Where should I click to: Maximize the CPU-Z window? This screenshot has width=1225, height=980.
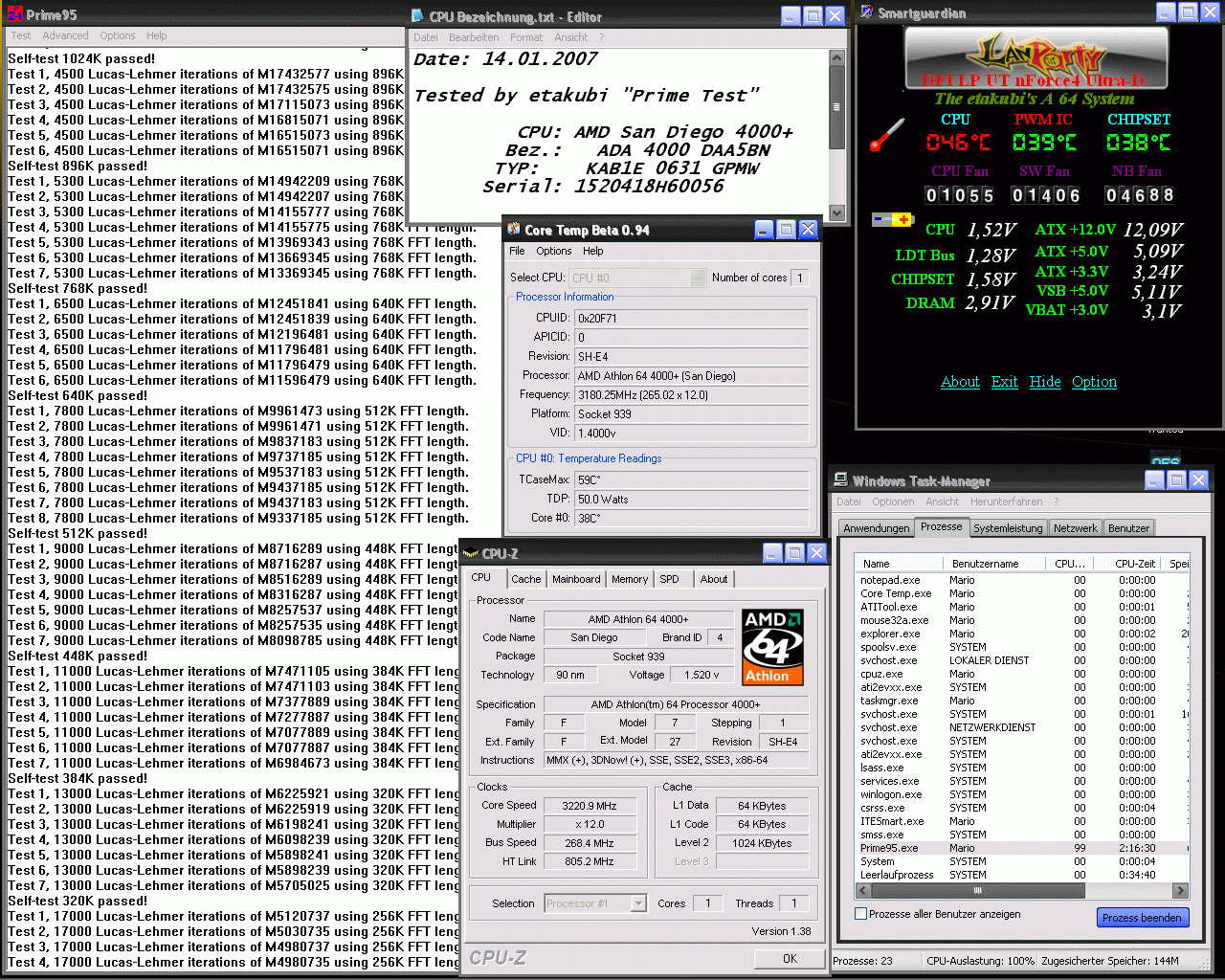794,552
